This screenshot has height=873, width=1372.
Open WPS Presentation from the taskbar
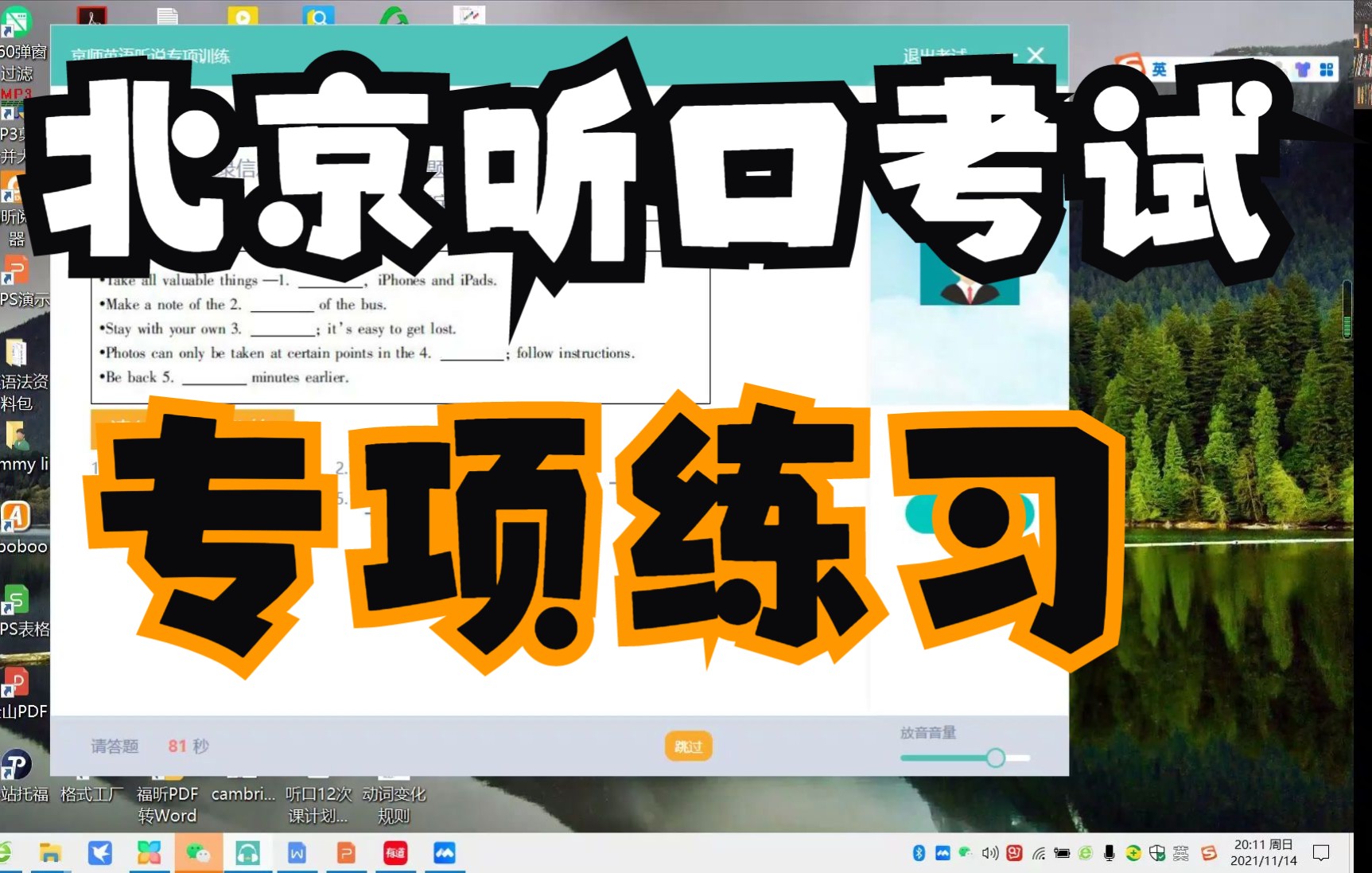346,853
